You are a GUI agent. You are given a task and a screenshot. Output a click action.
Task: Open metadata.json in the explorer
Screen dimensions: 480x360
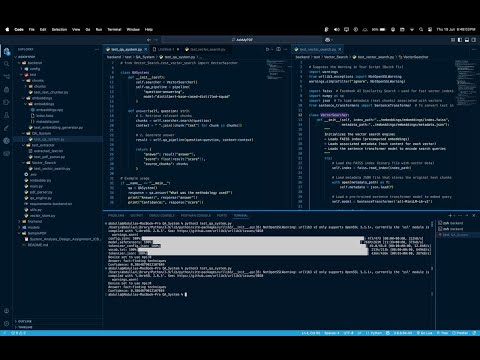(47, 122)
